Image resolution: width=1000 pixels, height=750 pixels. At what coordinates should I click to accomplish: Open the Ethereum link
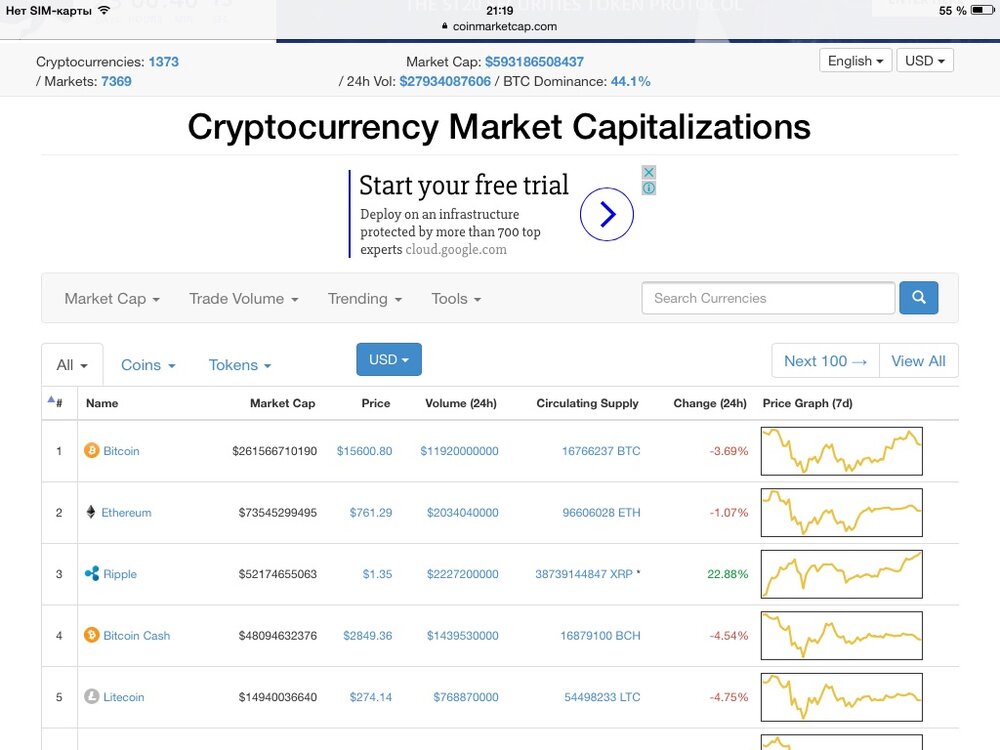126,512
